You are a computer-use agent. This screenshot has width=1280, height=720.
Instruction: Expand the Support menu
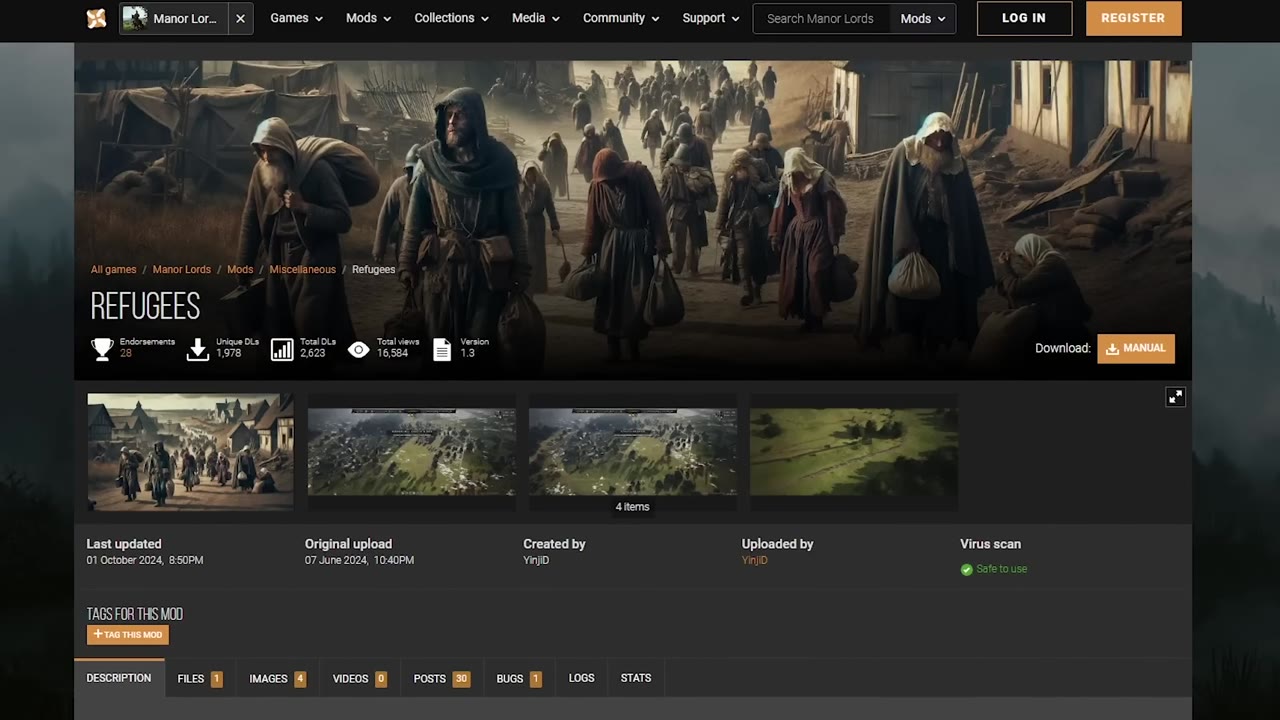(711, 18)
